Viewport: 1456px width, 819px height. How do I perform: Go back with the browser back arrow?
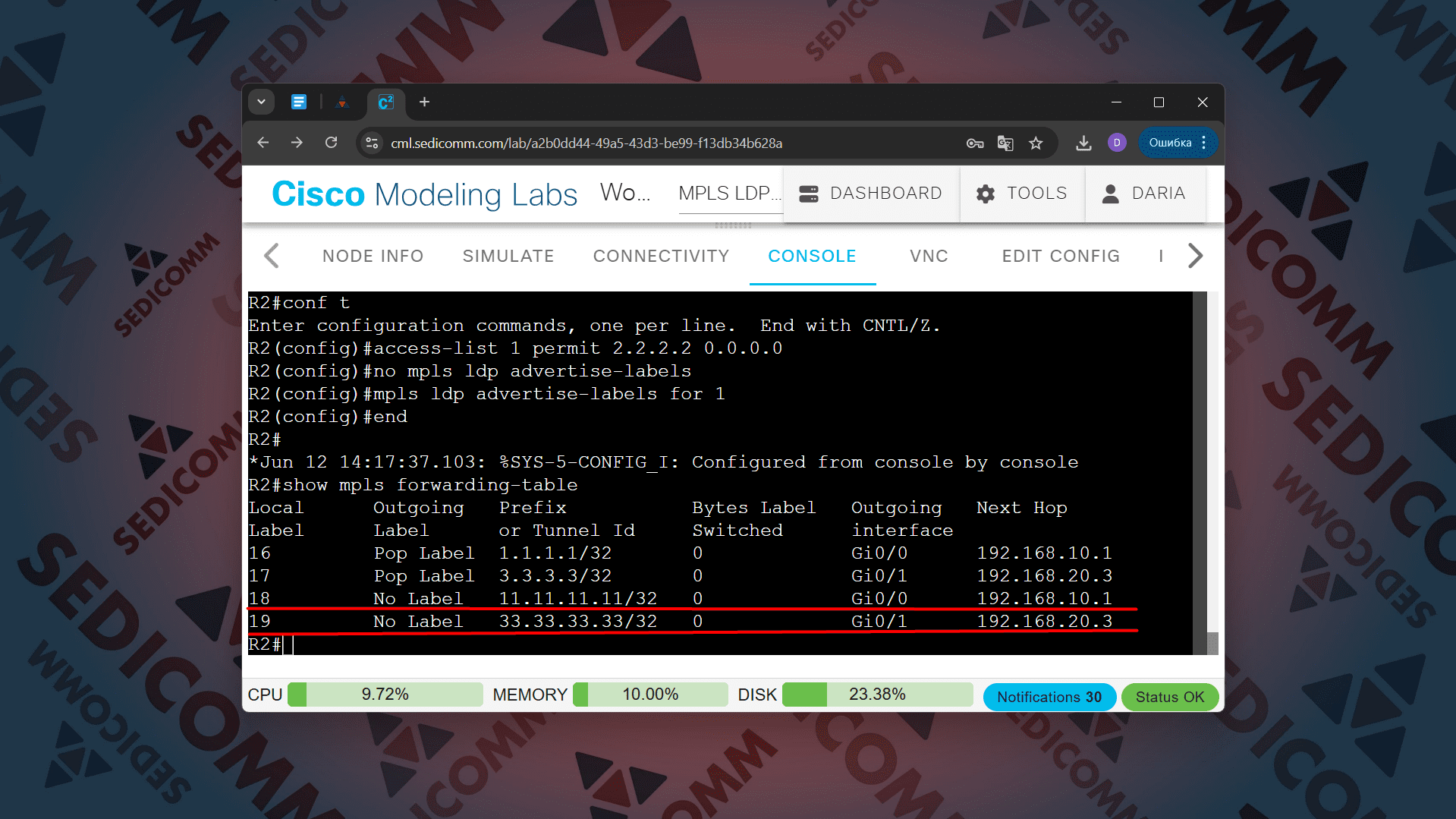pos(263,143)
